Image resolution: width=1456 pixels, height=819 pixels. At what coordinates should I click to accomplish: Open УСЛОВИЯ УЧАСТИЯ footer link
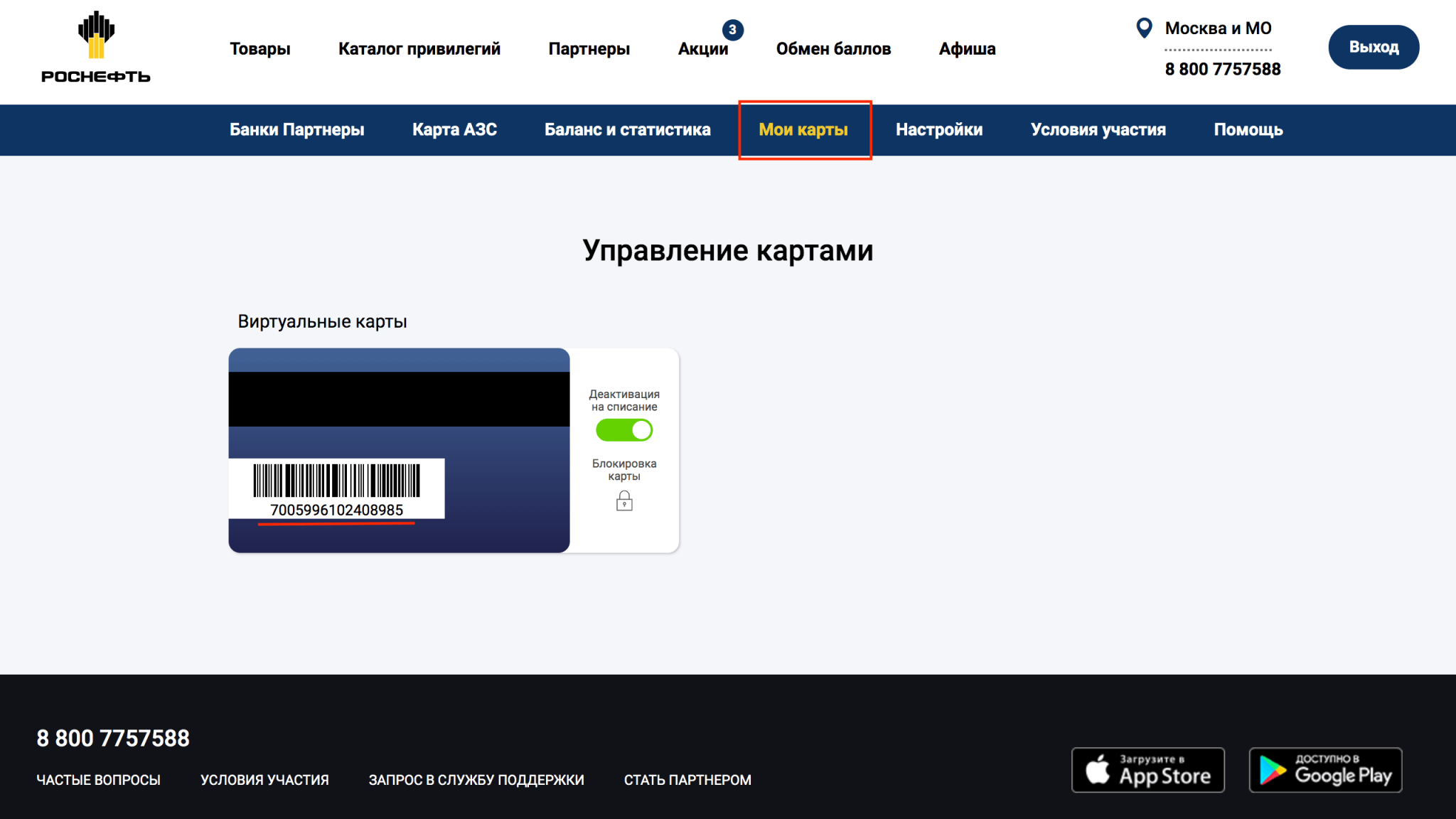[x=264, y=780]
